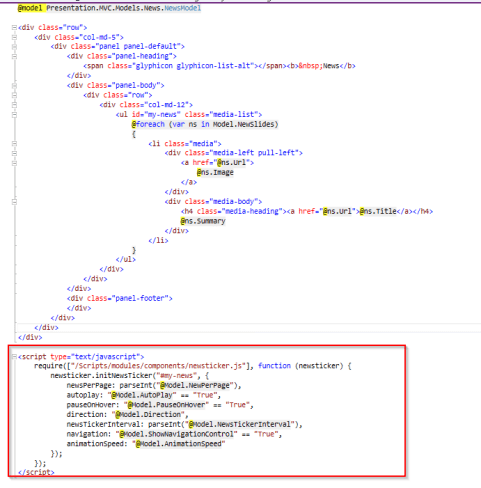This screenshot has height=488, width=481.
Task: Click the newsPerPage property name
Action: point(89,386)
